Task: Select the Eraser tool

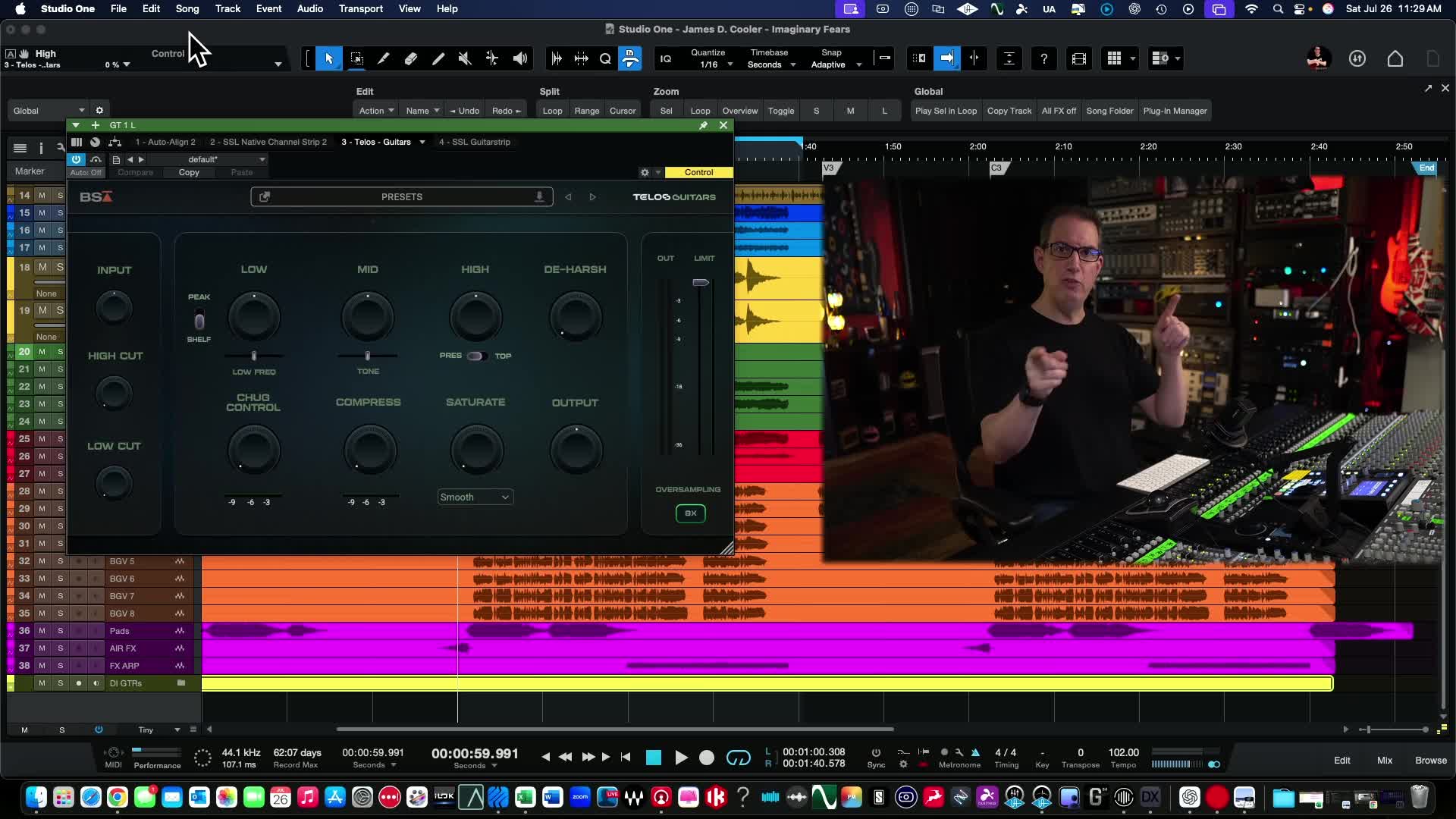Action: pos(411,58)
